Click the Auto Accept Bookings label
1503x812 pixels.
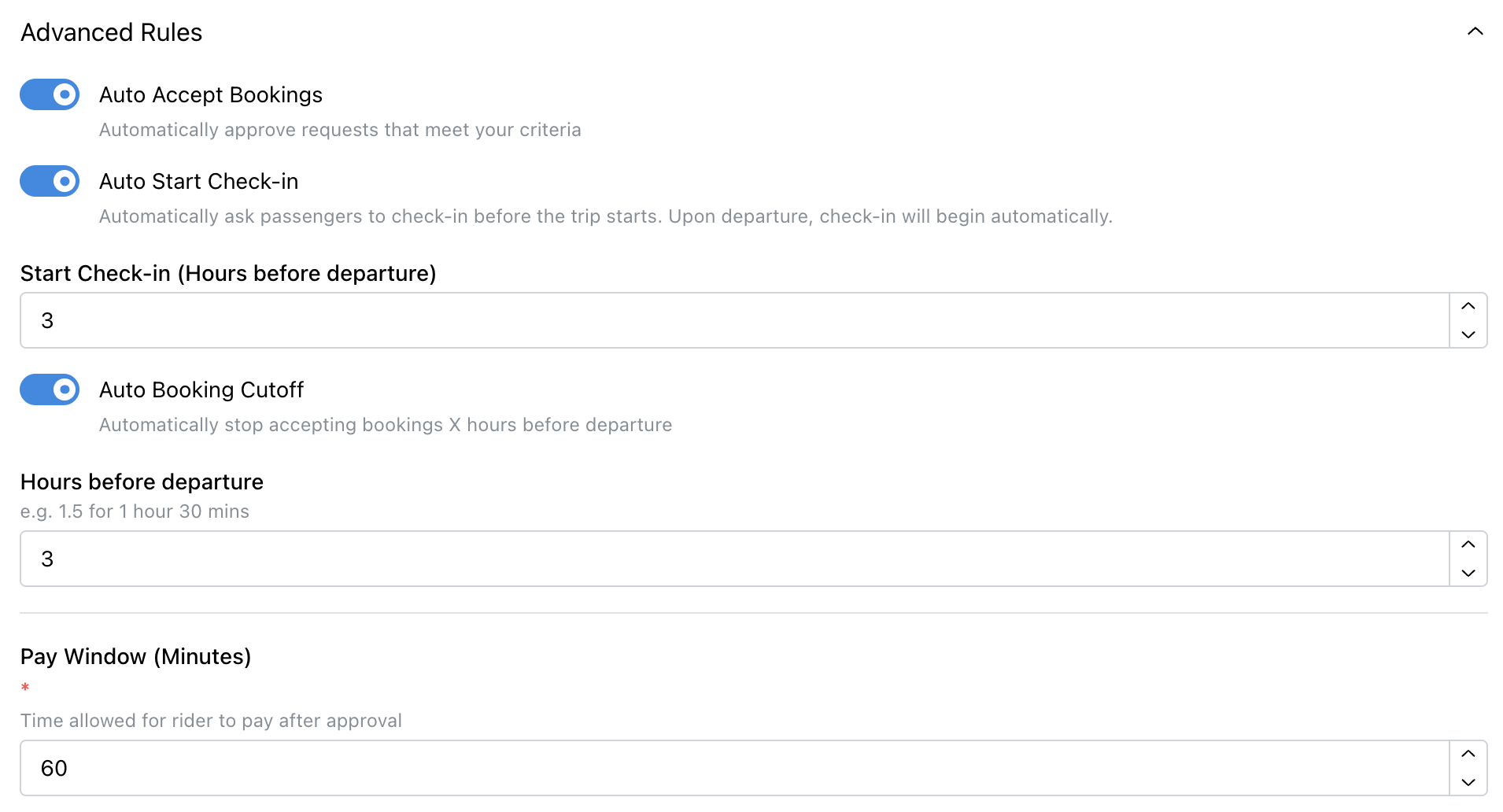click(210, 94)
